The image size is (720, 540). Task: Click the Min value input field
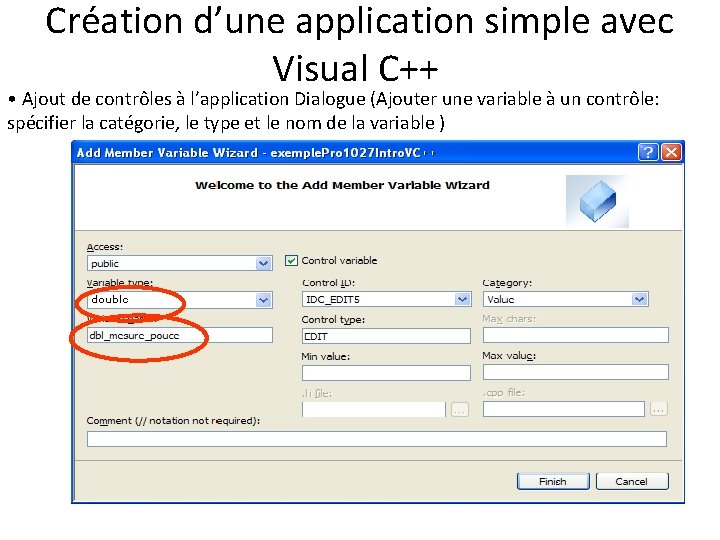(x=386, y=373)
